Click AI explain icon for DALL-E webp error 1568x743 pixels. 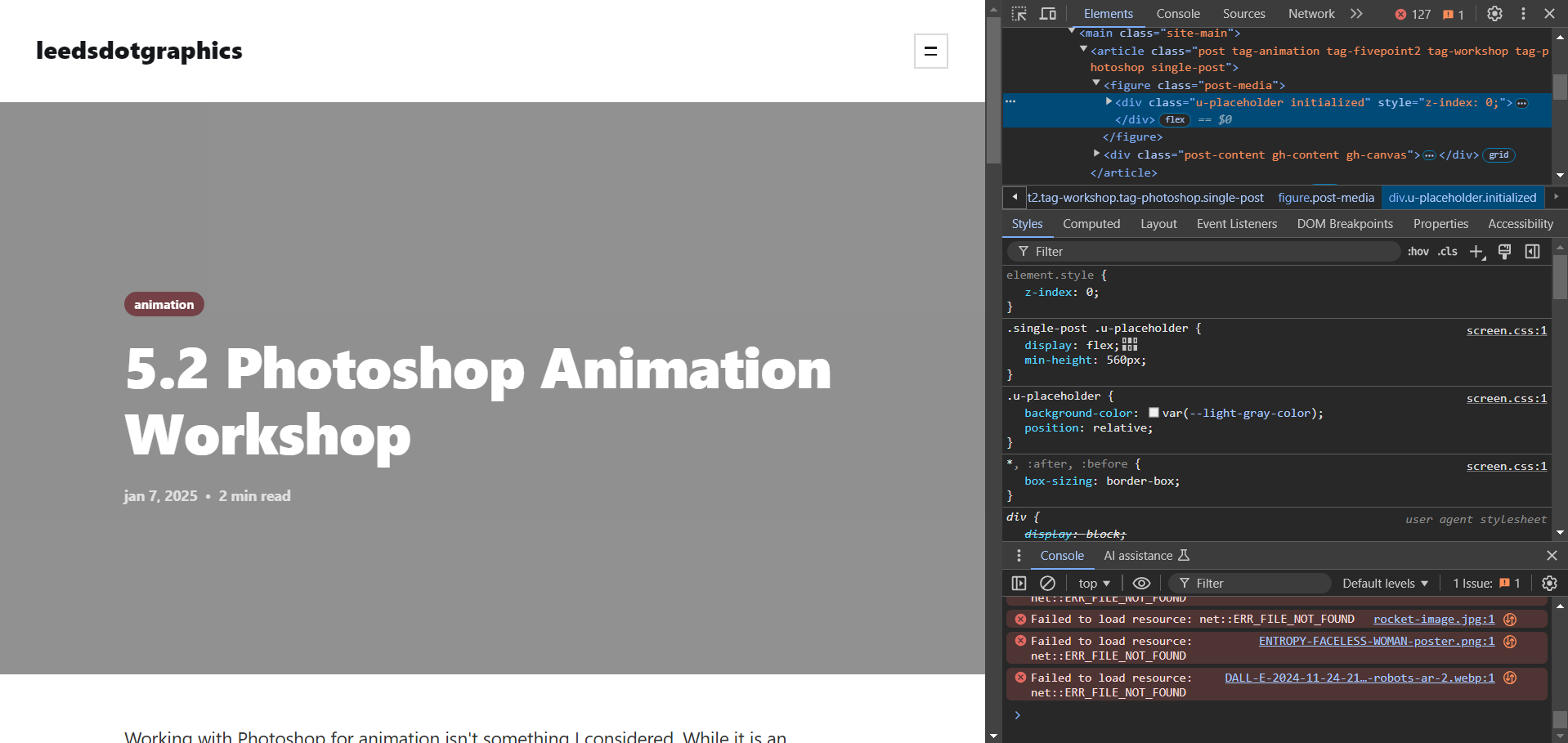click(x=1510, y=678)
